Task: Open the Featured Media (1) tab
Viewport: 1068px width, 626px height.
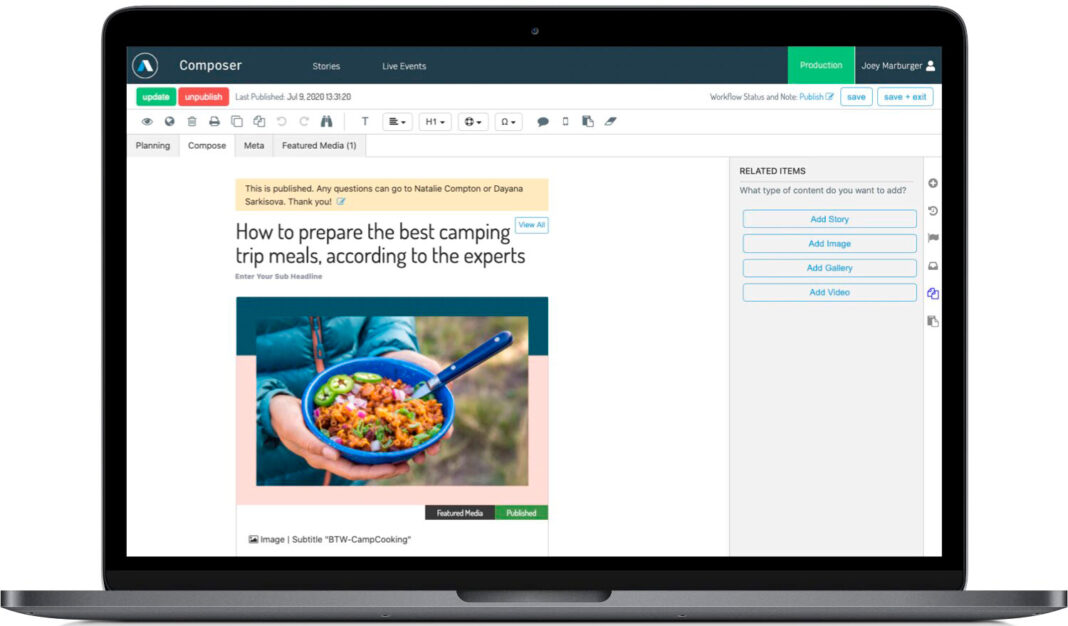Action: point(319,146)
